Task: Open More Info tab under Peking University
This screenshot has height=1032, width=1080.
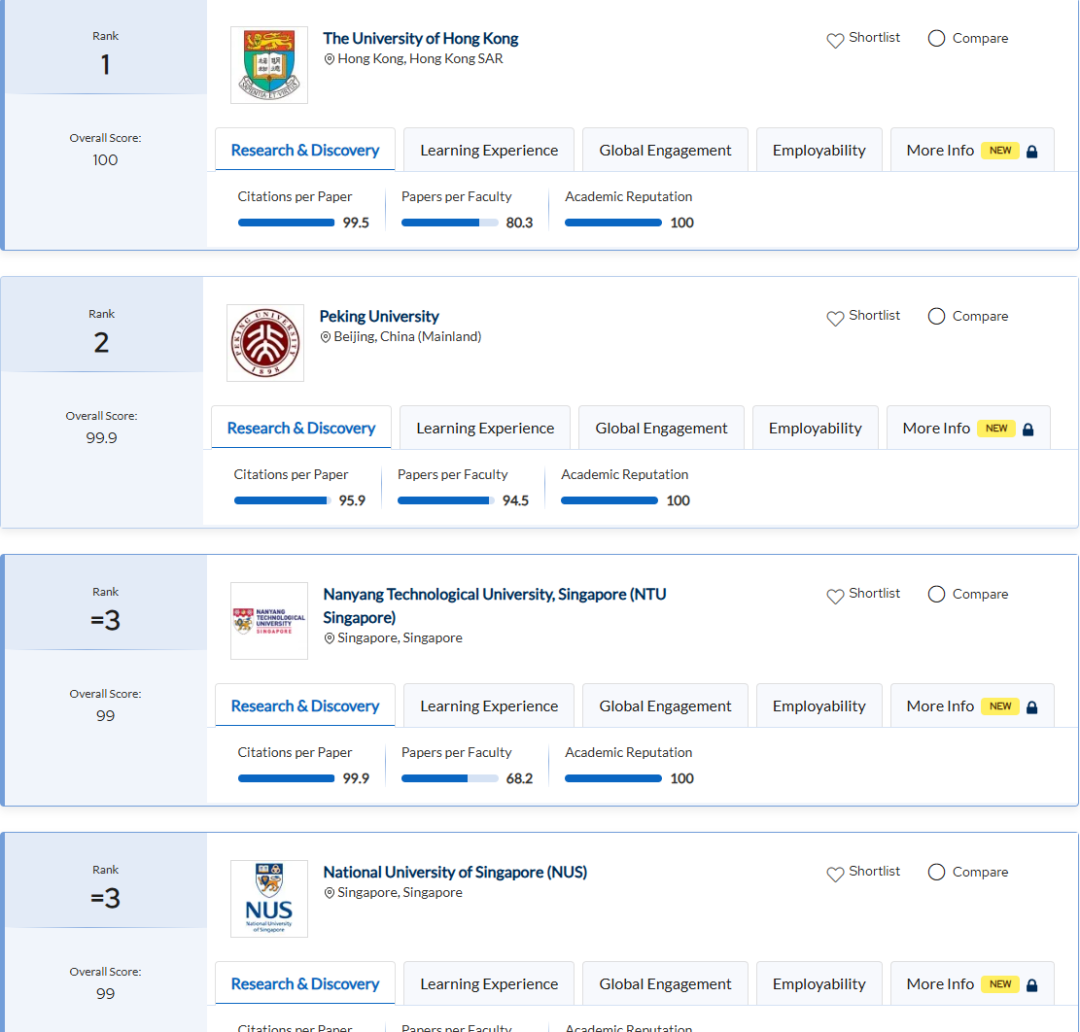Action: (x=967, y=429)
